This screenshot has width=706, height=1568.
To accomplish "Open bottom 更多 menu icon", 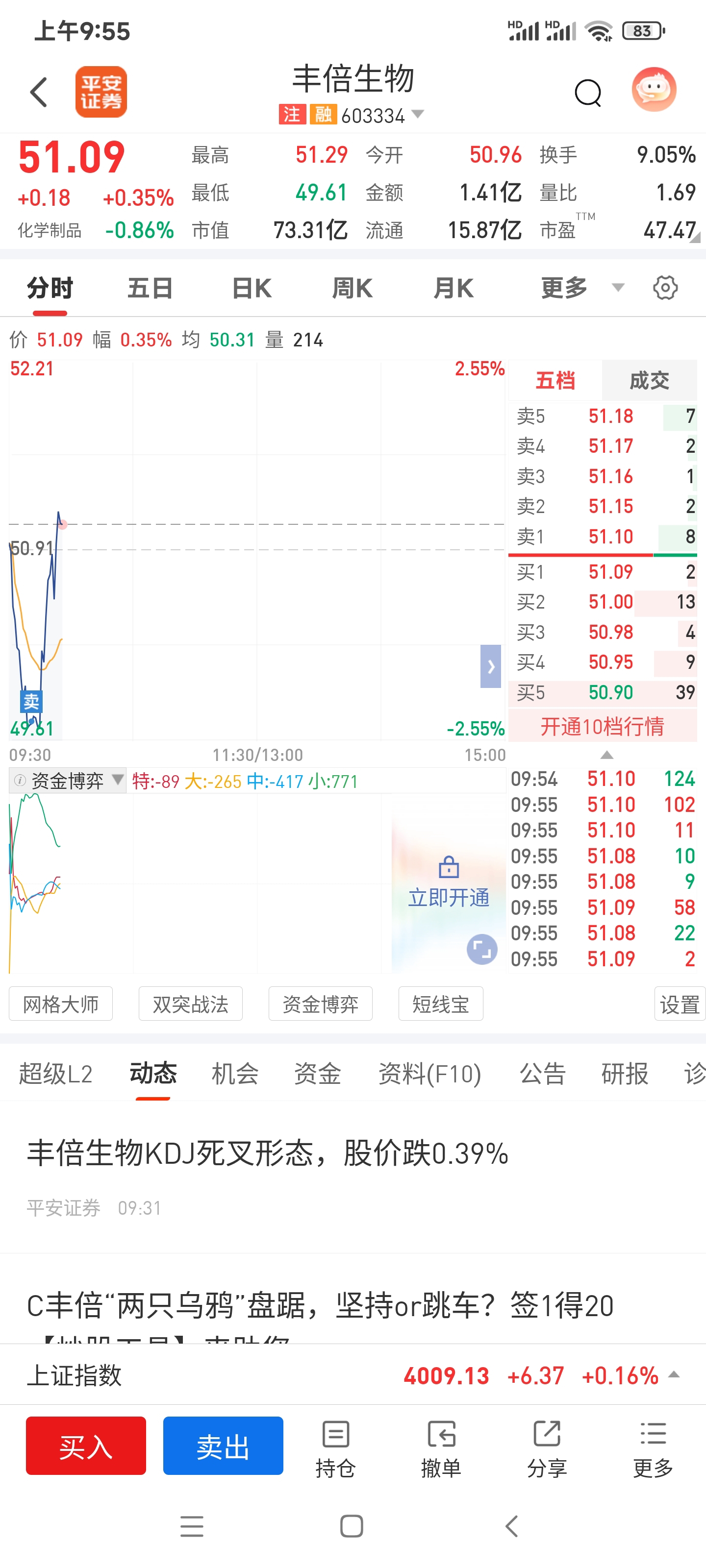I will 653,1449.
